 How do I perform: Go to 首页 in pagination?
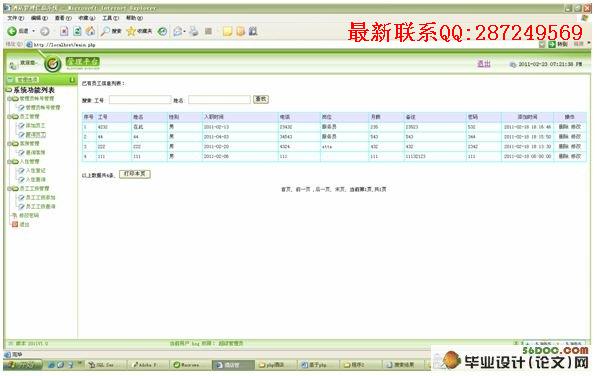click(286, 189)
